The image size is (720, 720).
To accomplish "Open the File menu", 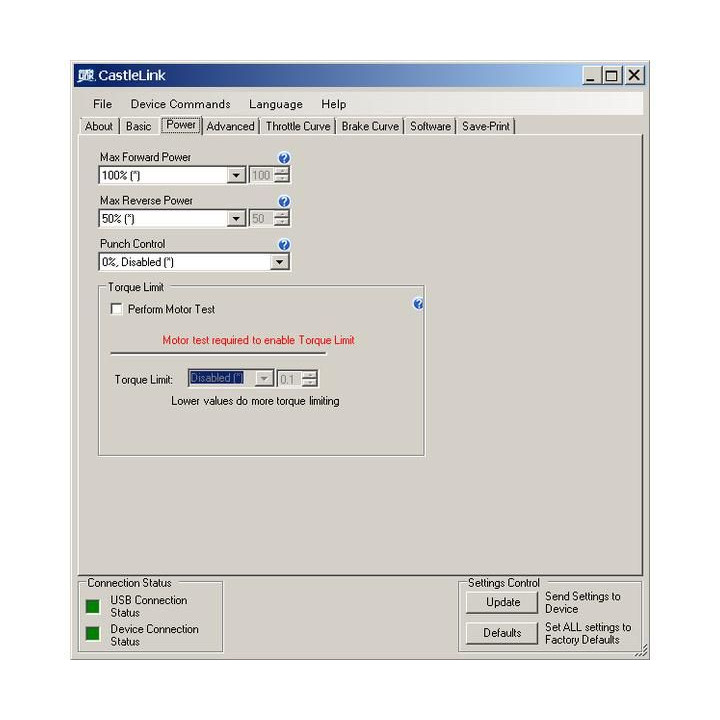I will (102, 104).
